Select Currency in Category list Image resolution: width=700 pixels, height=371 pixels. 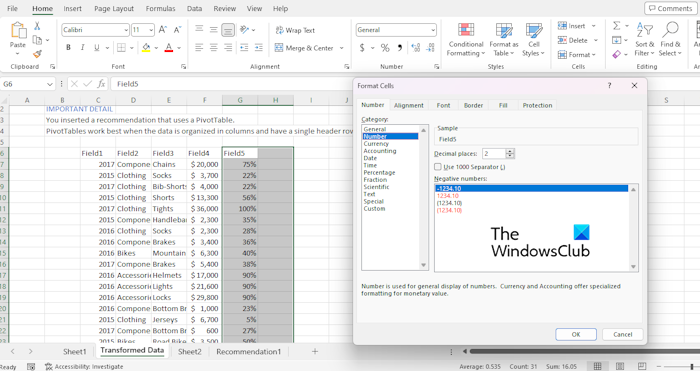point(376,144)
